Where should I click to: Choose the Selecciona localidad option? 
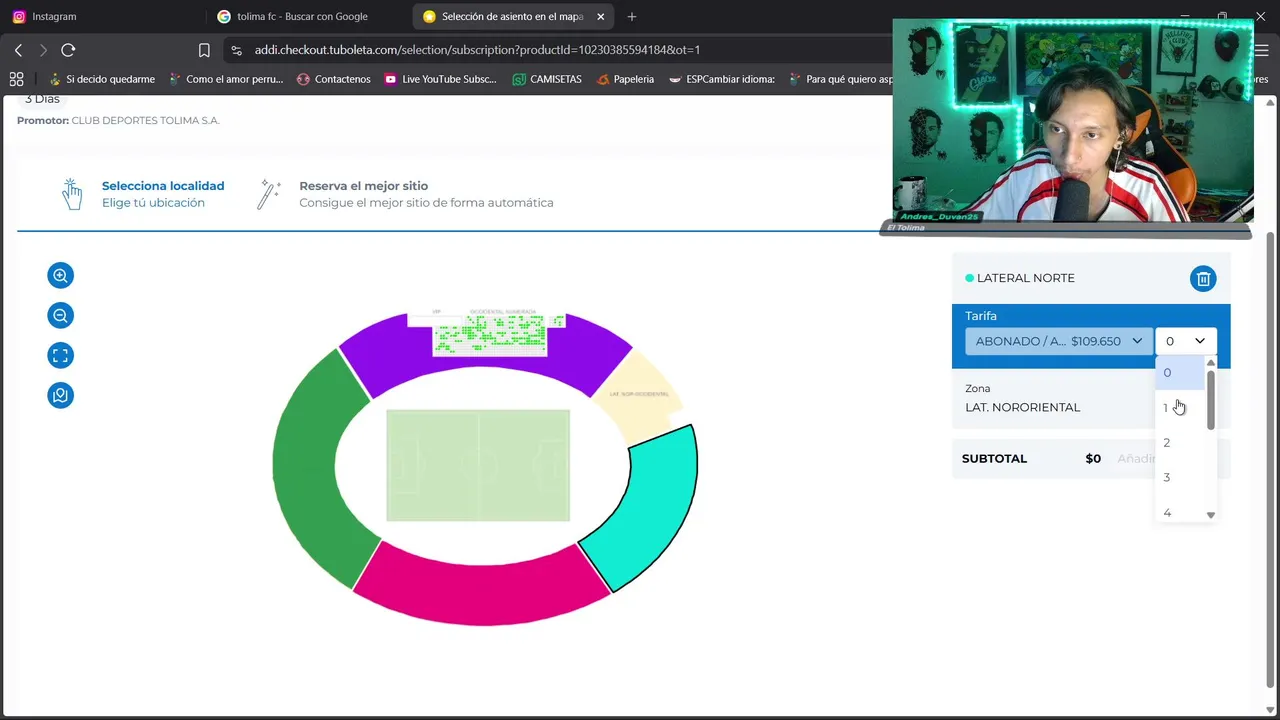click(x=163, y=194)
